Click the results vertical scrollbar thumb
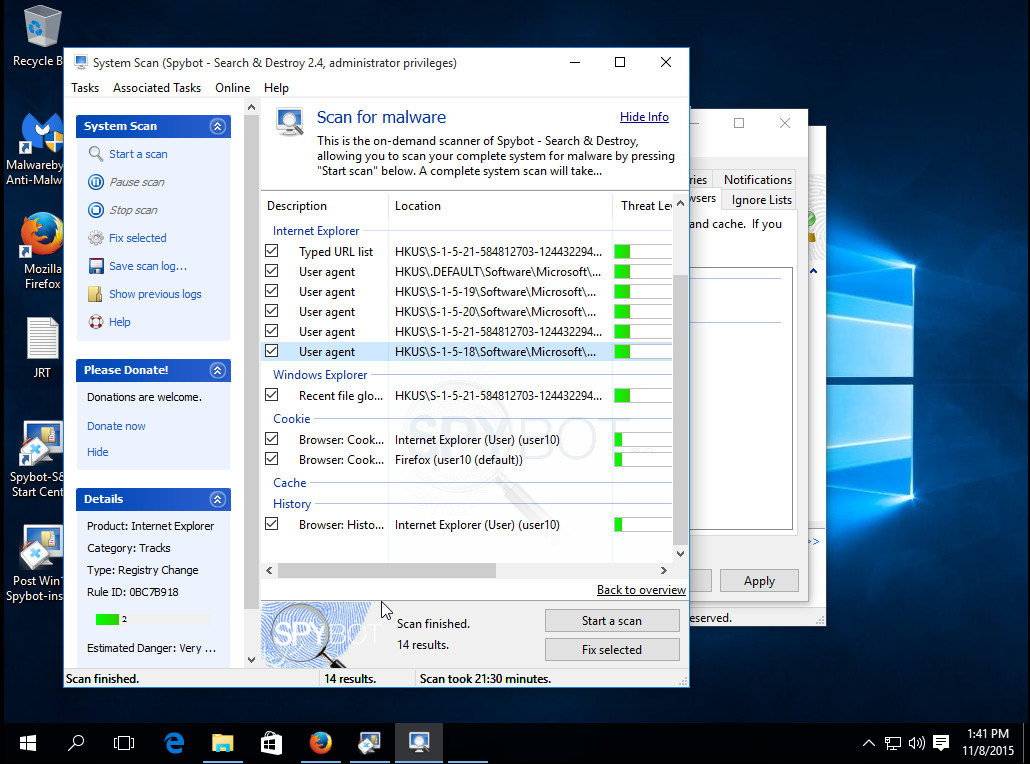This screenshot has height=764, width=1030. coord(681,409)
